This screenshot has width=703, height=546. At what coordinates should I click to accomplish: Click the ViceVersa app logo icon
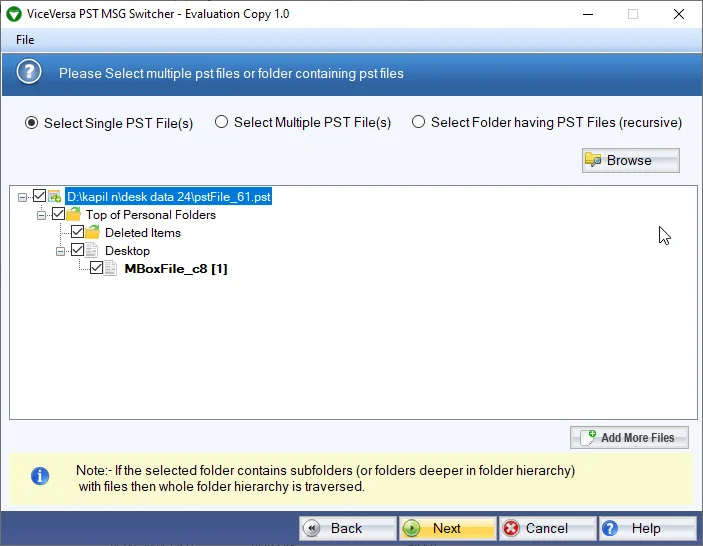[x=14, y=14]
